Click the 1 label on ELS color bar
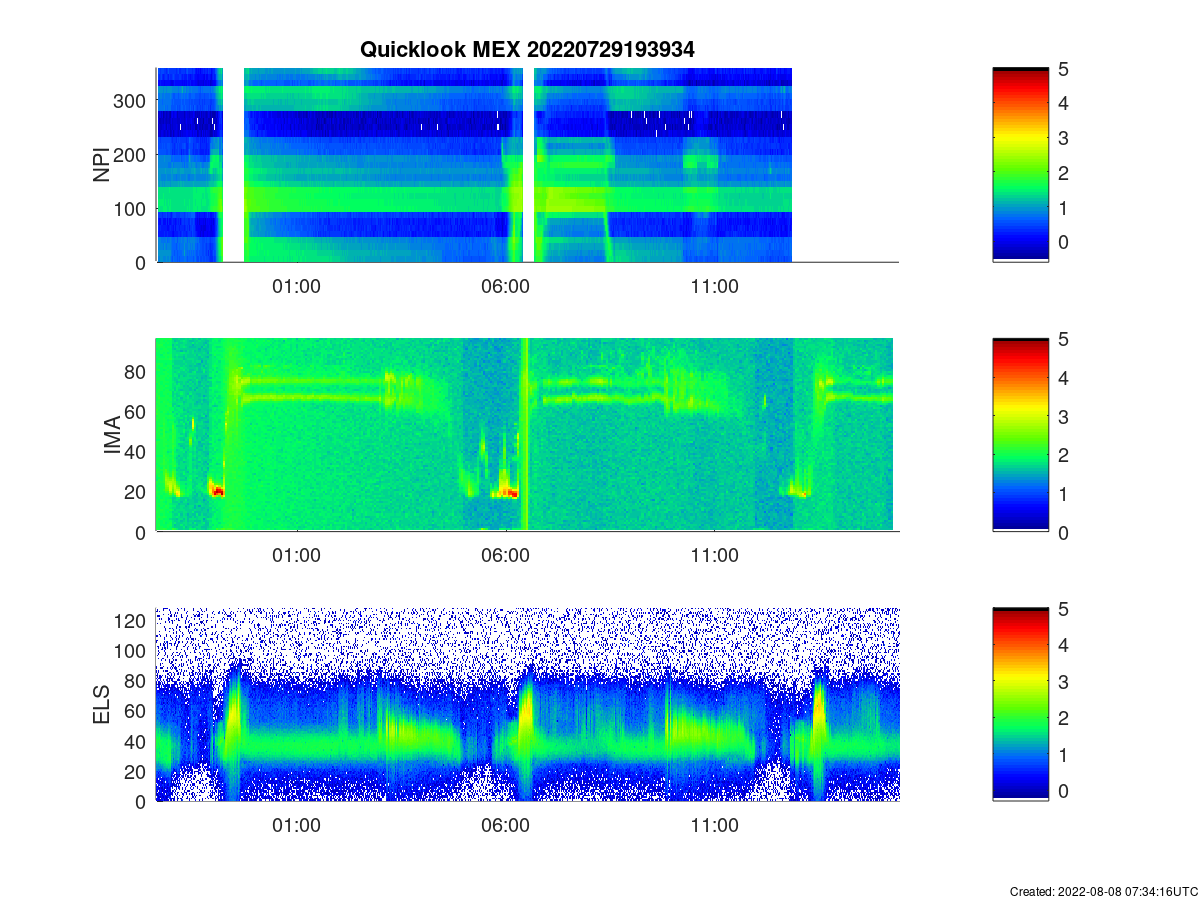The width and height of the screenshot is (1200, 900). pyautogui.click(x=1065, y=755)
